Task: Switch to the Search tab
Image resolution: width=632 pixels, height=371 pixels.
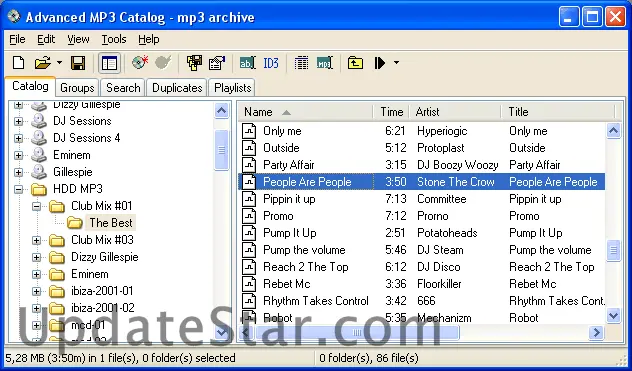Action: [123, 88]
